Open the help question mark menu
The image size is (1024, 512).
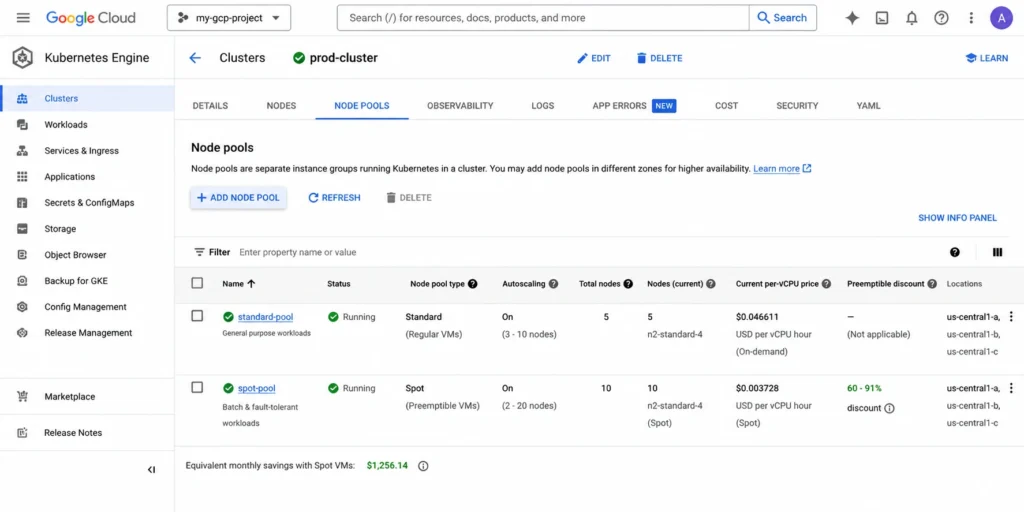pyautogui.click(x=941, y=18)
